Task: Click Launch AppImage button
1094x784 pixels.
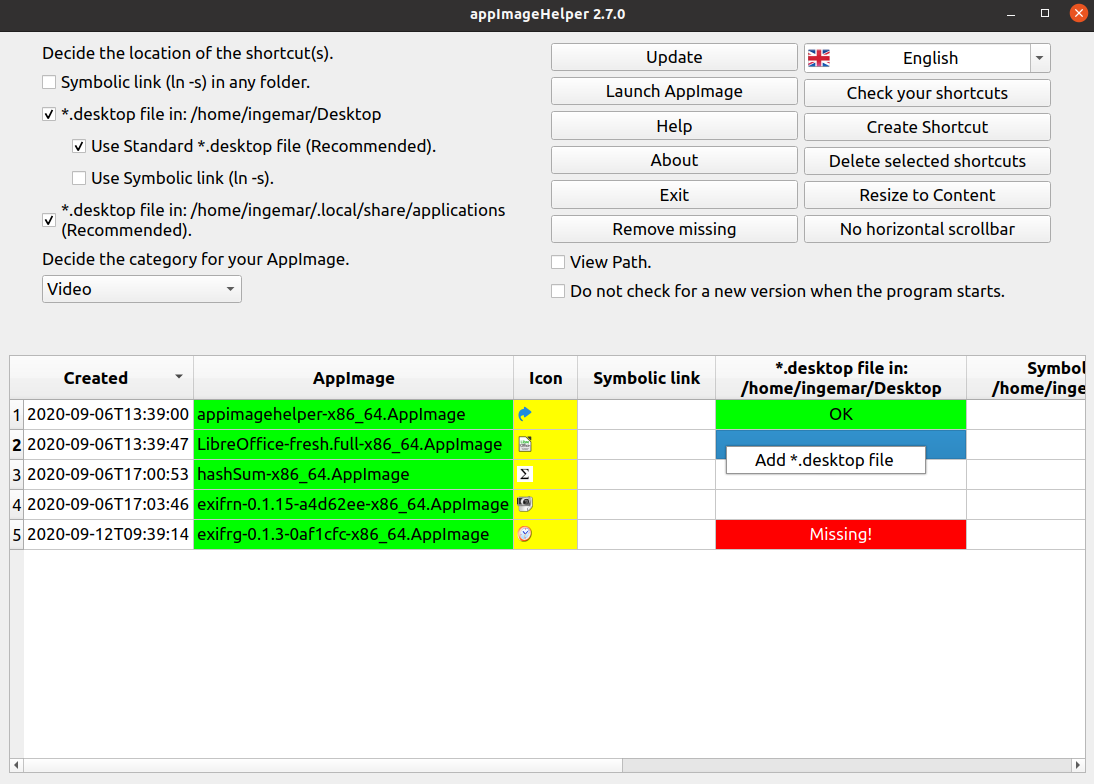Action: [x=674, y=91]
